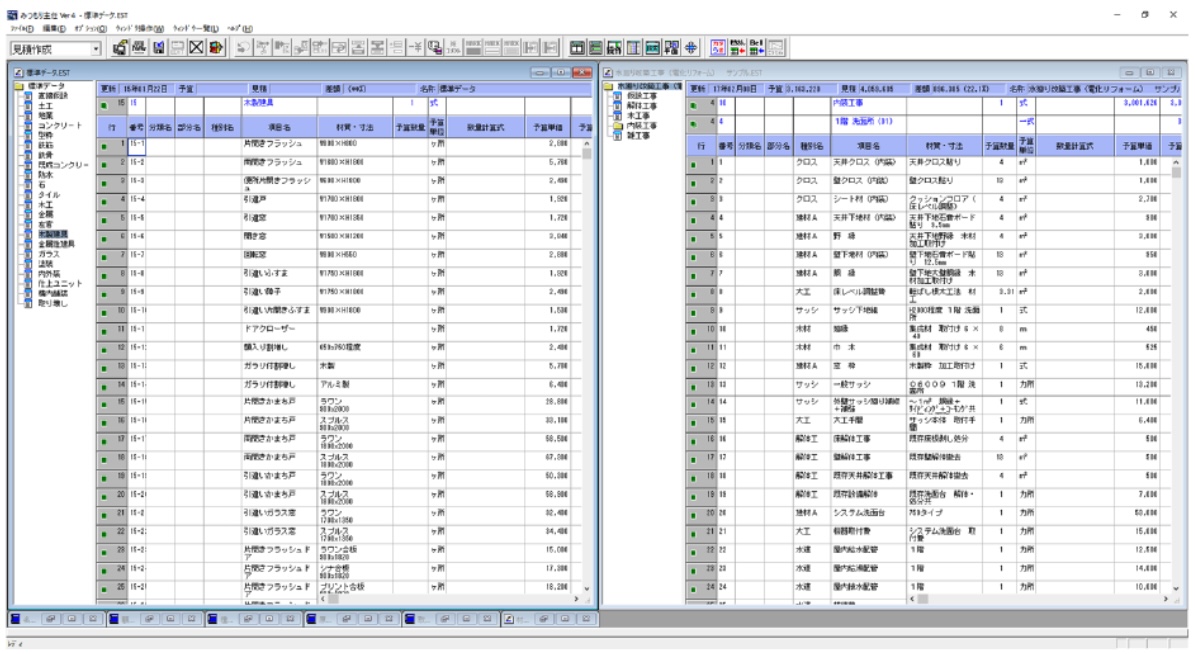Select タイル in the left tree
The image size is (1195, 654).
(49, 195)
